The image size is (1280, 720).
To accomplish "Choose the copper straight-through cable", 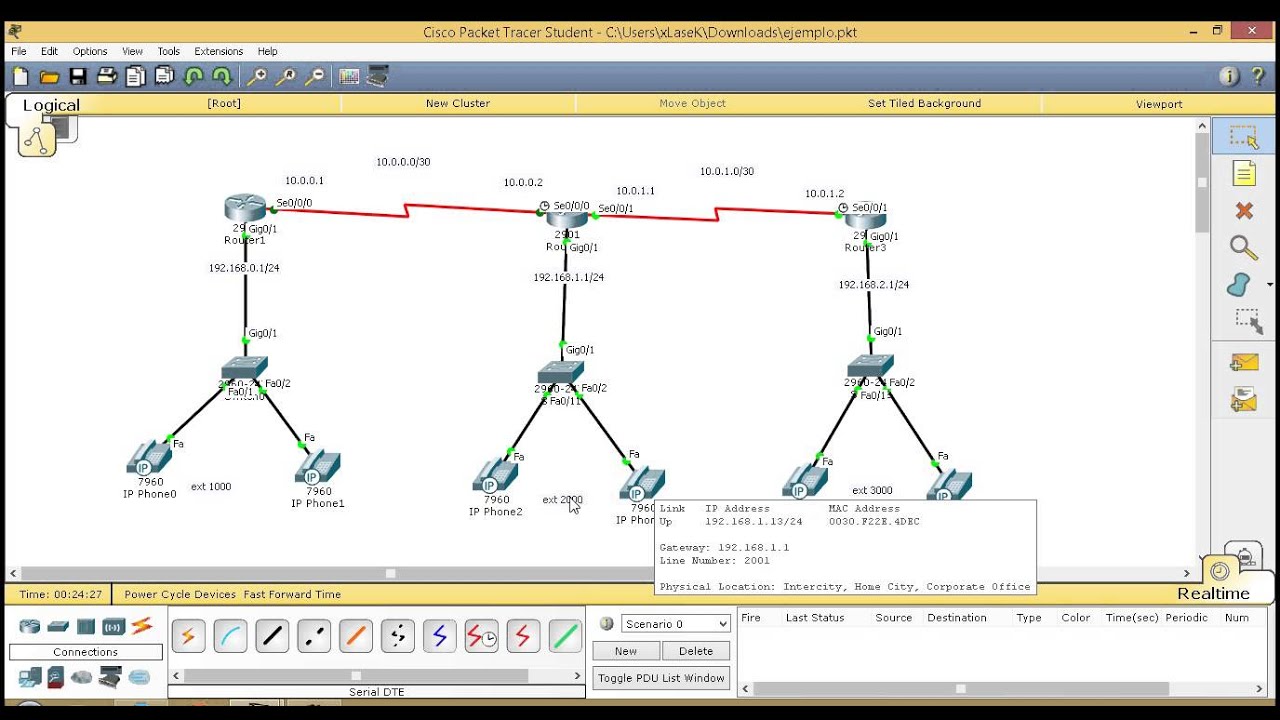I will click(272, 636).
